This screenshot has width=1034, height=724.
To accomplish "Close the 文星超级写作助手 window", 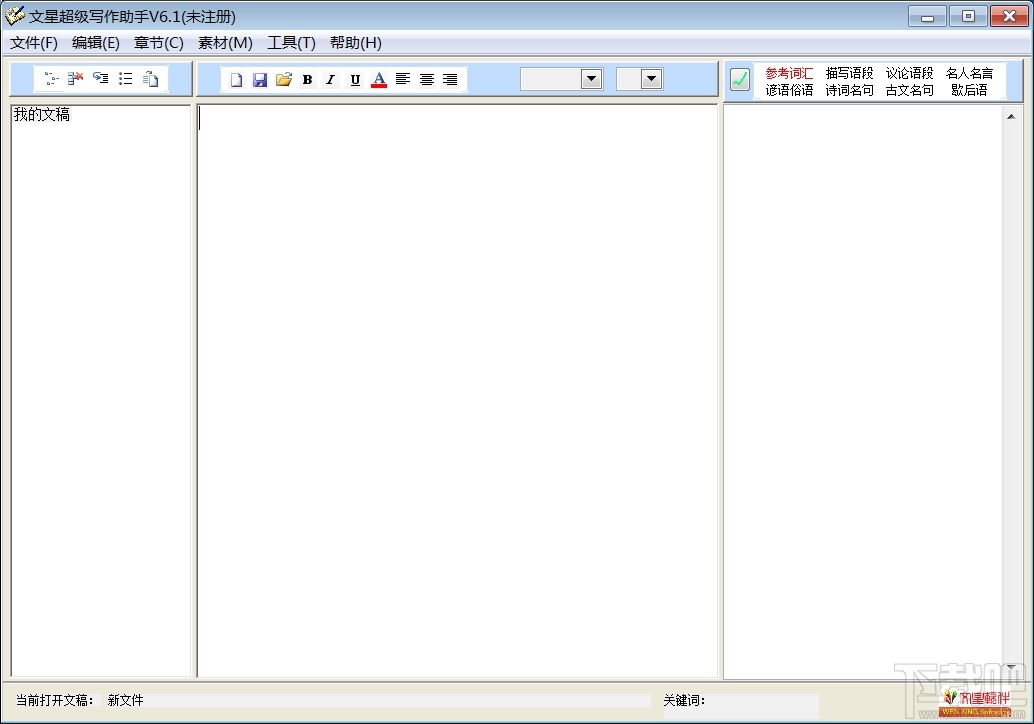I will coord(1009,16).
